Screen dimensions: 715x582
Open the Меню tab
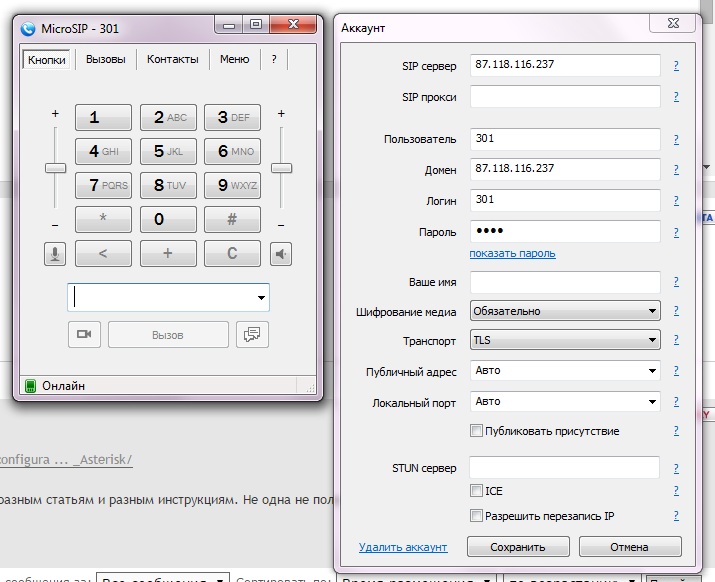[x=234, y=59]
